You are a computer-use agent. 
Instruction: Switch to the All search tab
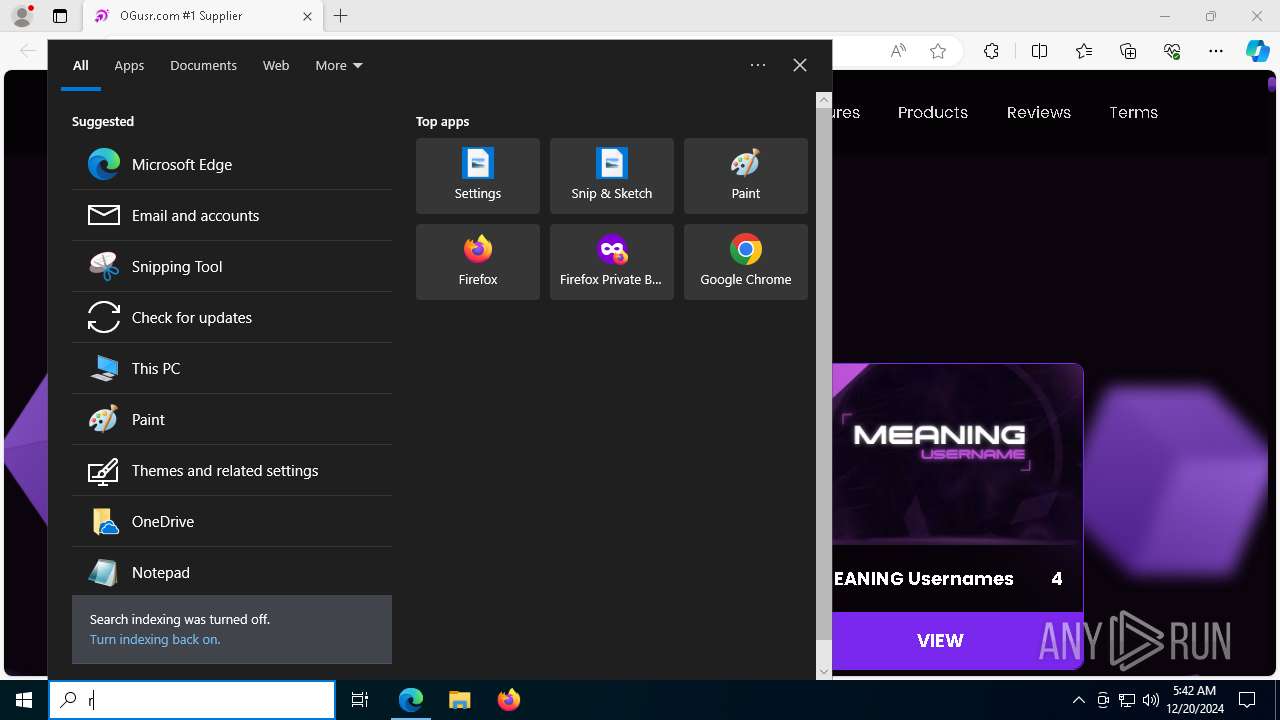click(81, 65)
